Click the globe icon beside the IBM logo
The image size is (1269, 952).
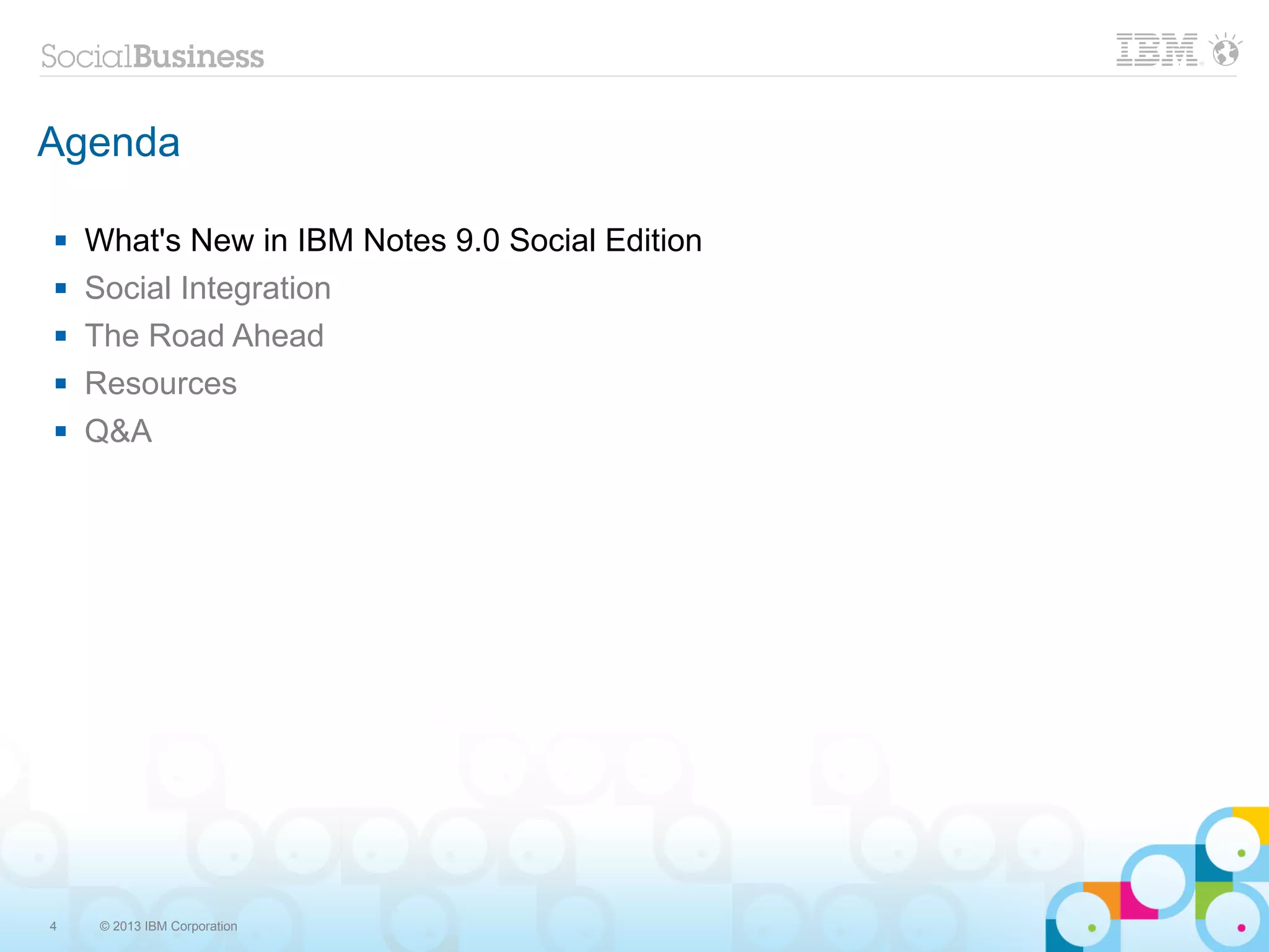tap(1226, 50)
